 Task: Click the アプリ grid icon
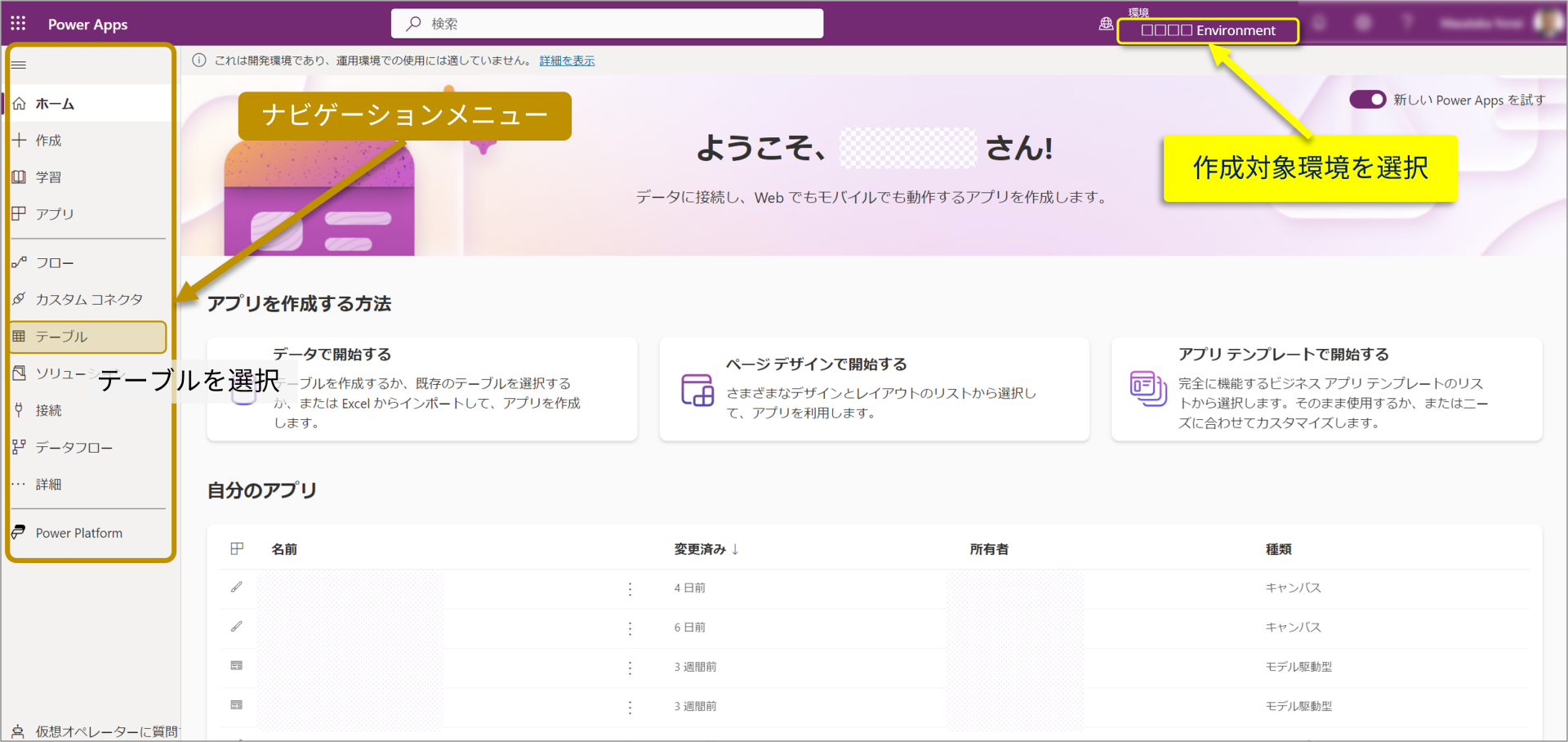click(20, 213)
